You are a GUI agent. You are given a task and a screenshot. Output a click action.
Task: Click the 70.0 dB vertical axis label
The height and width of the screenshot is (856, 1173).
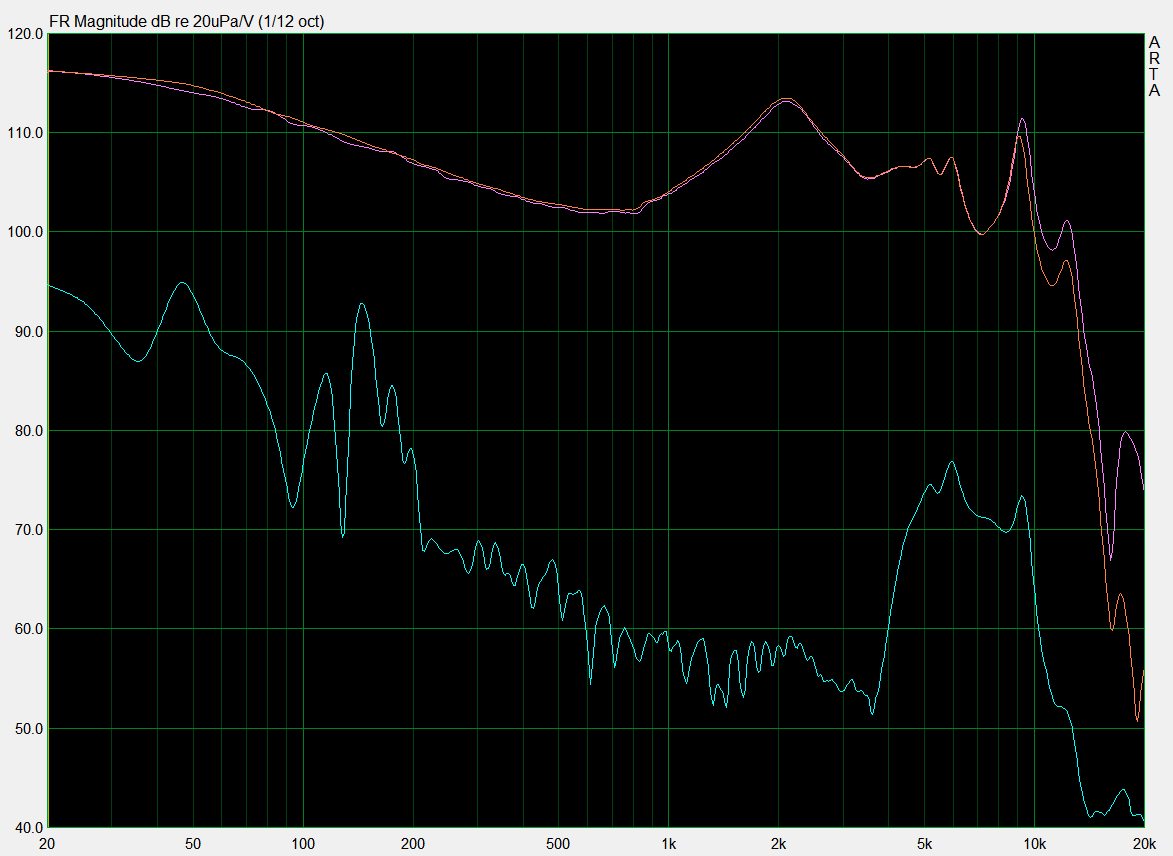pos(25,530)
